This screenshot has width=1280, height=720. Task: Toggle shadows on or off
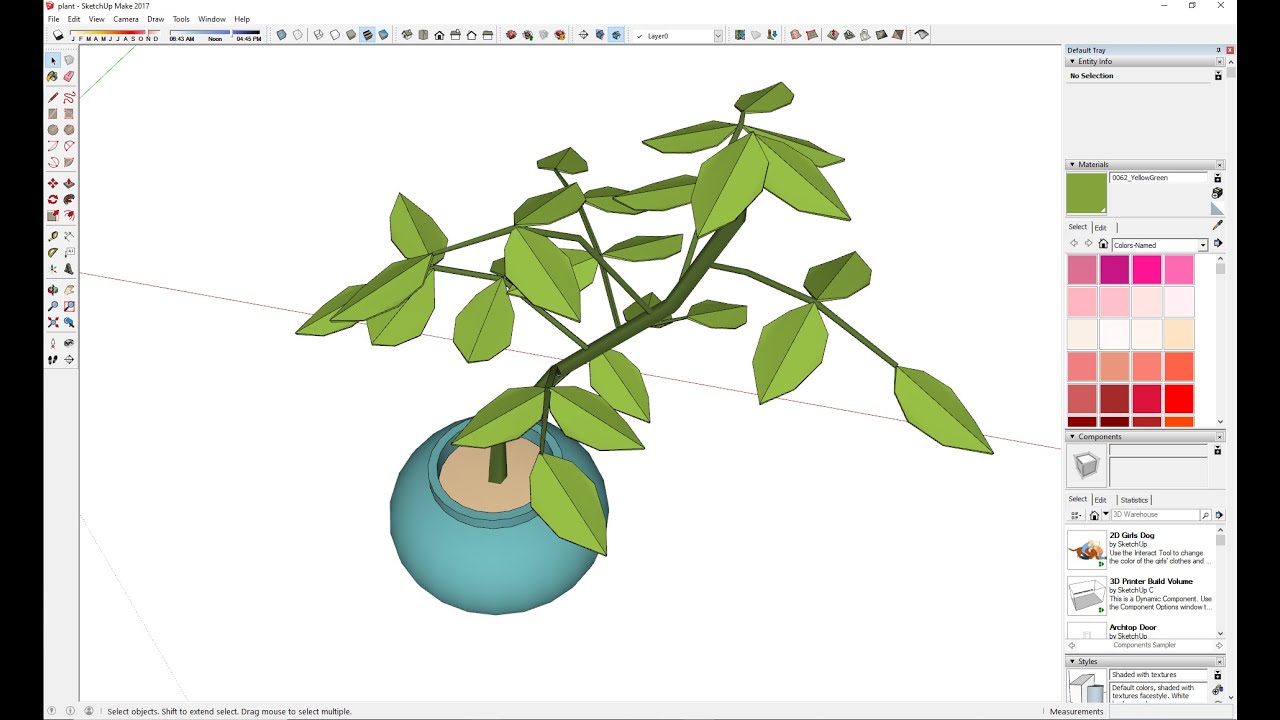click(58, 35)
